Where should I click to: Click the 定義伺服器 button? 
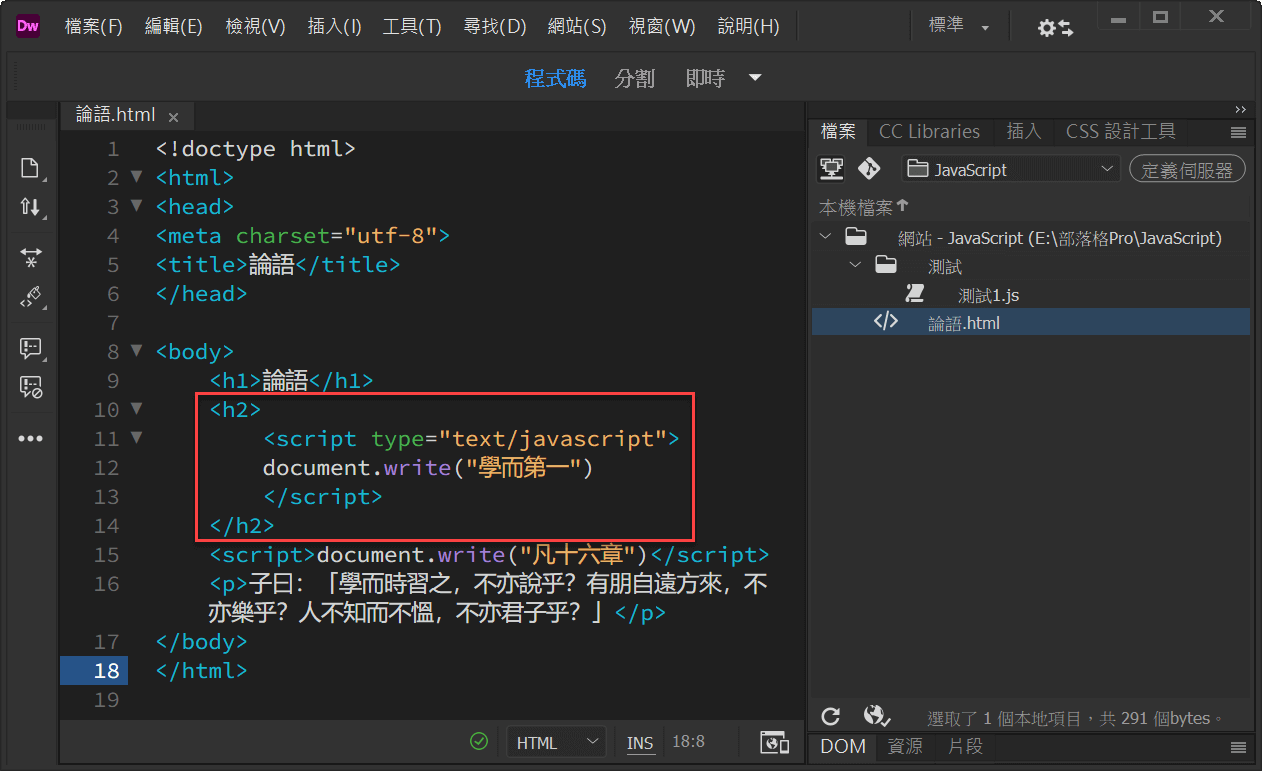coord(1187,170)
